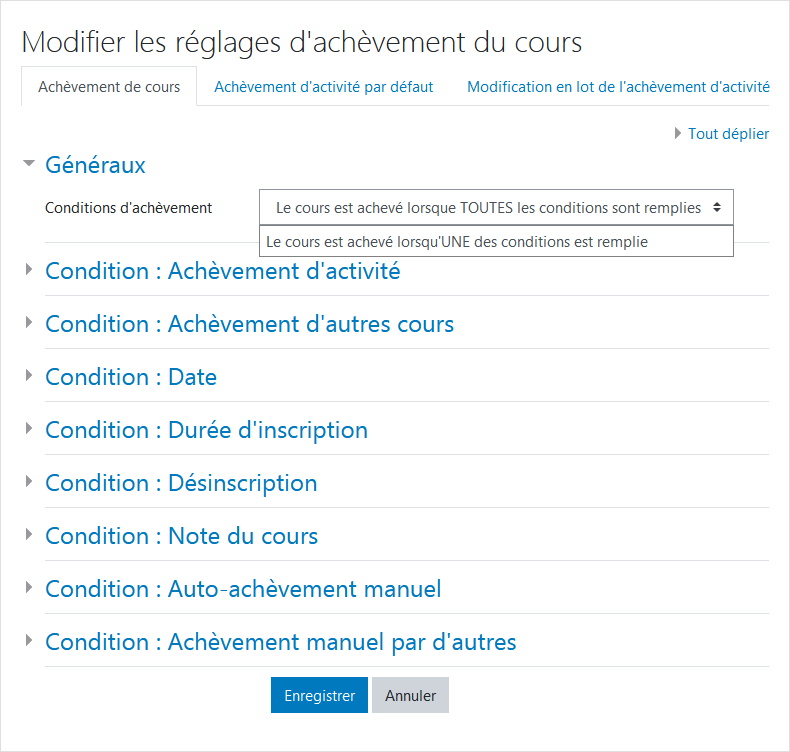Open Condition : Note du cours heading

(x=181, y=535)
